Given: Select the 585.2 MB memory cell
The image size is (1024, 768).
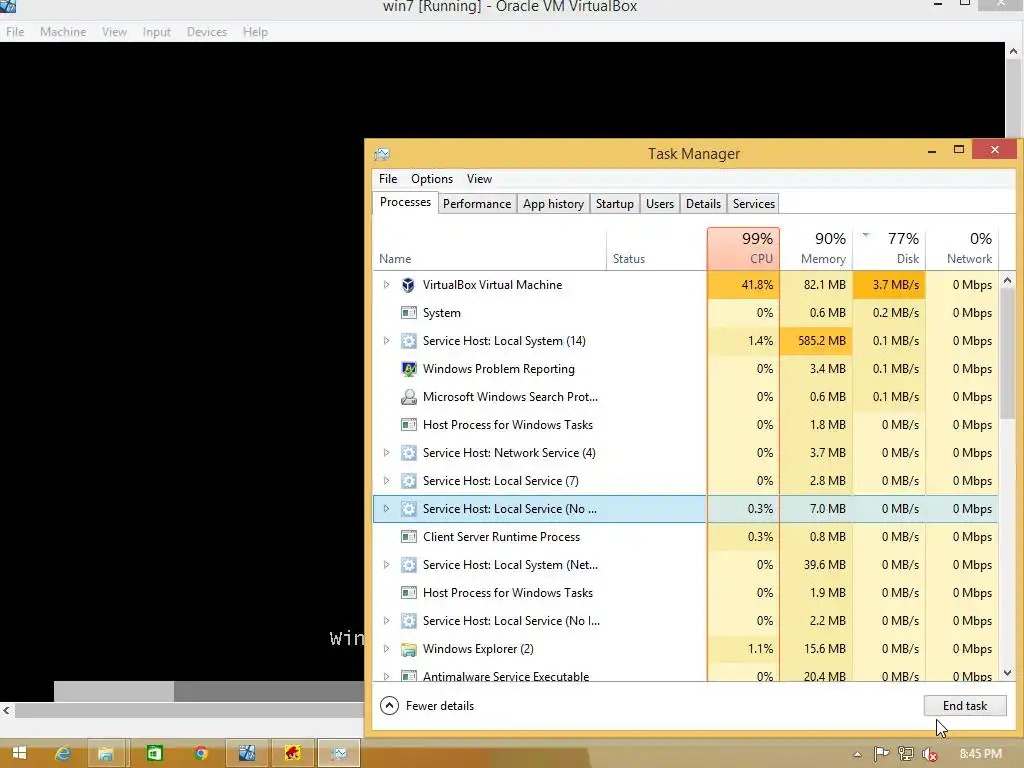Looking at the screenshot, I should click(816, 341).
